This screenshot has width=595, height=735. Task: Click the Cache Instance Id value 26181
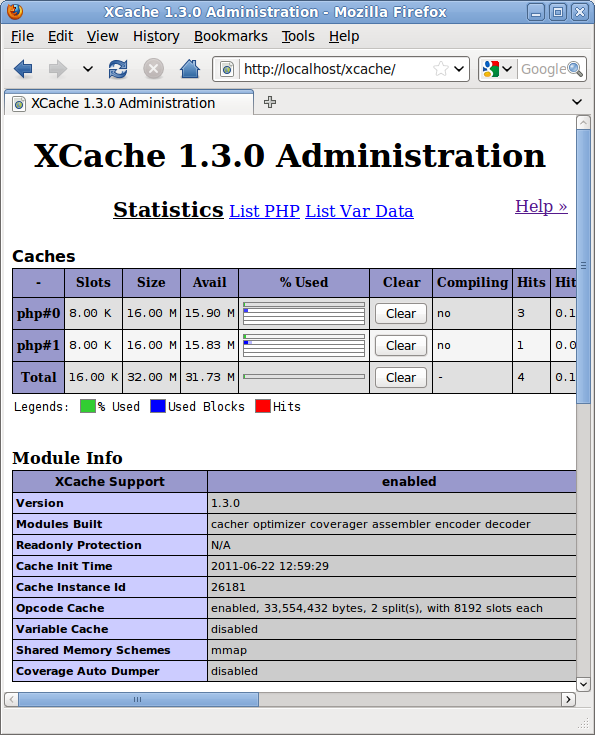click(x=228, y=587)
